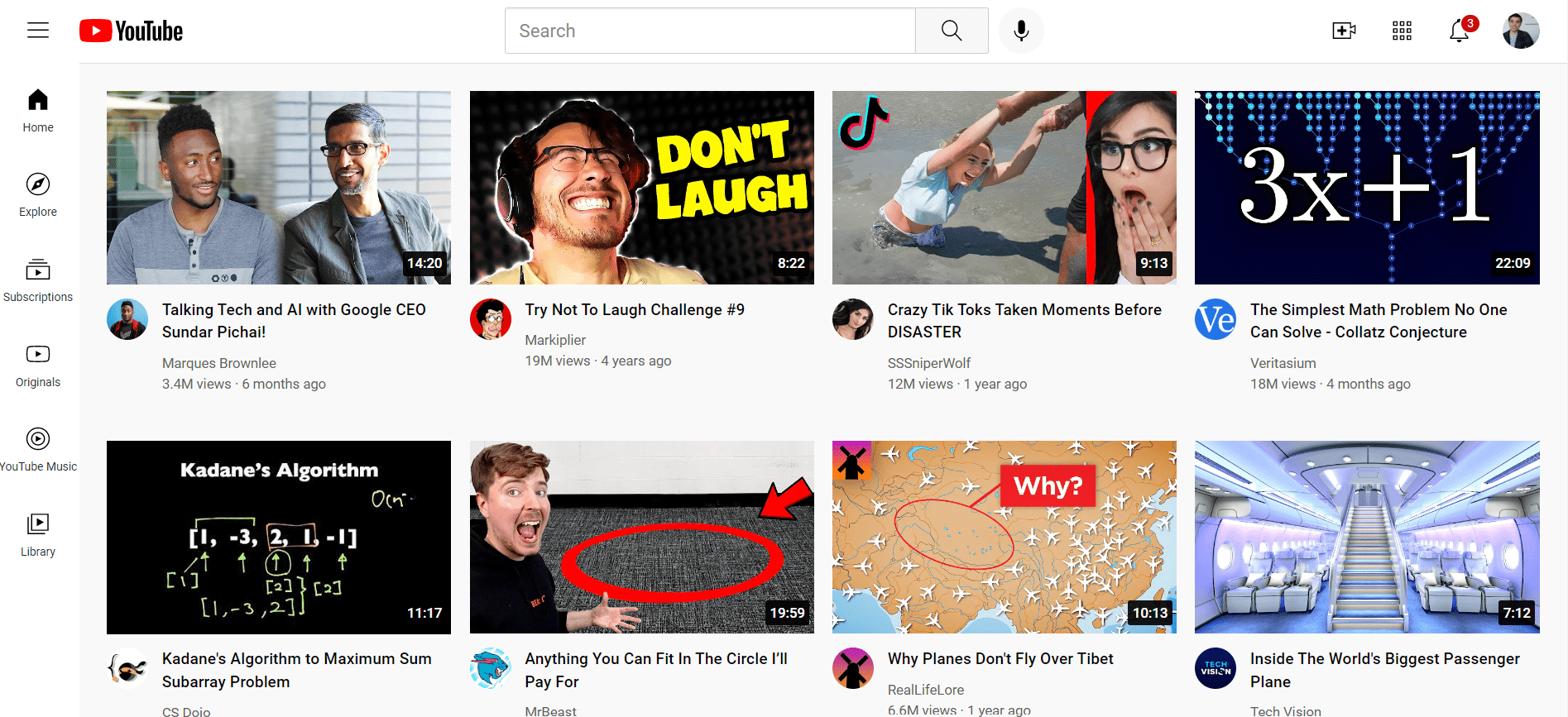The image size is (1568, 717).
Task: Click inside the Search field
Action: click(710, 31)
